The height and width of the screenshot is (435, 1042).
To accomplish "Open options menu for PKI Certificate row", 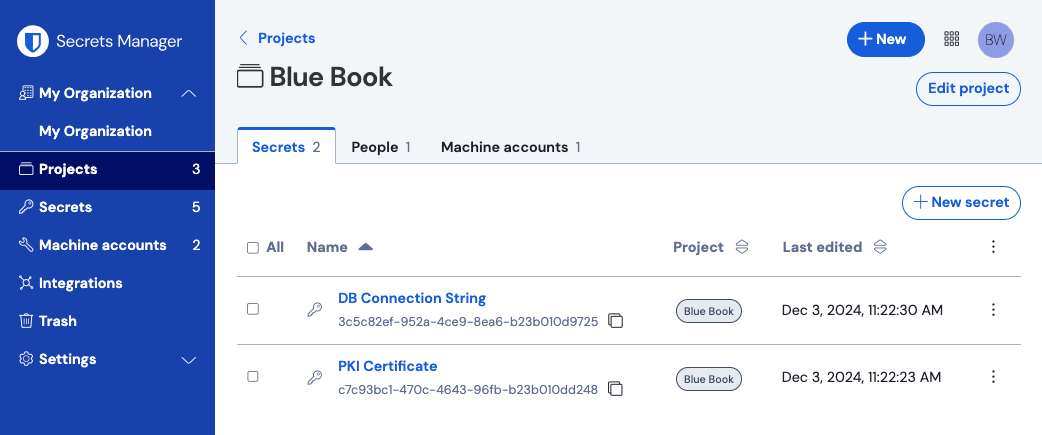I will coord(993,377).
